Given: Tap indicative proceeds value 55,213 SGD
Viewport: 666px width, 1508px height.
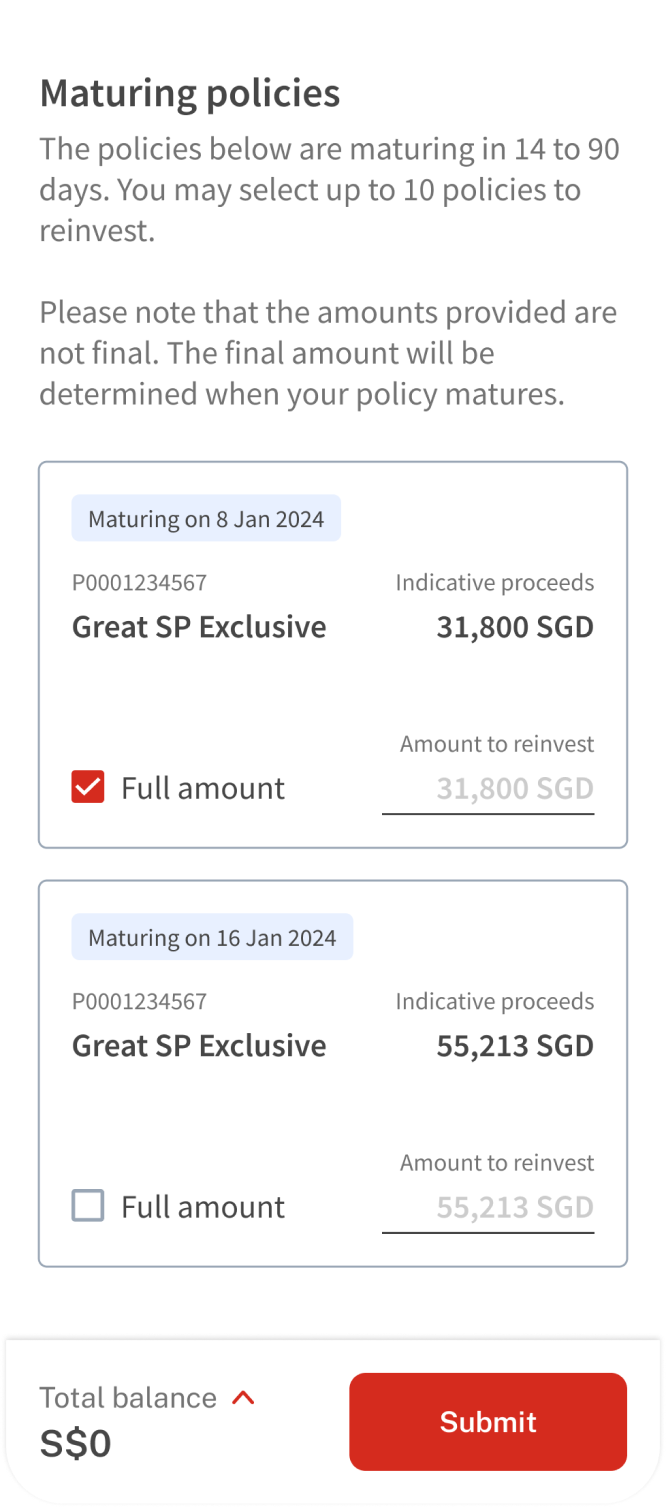Looking at the screenshot, I should [x=515, y=1046].
